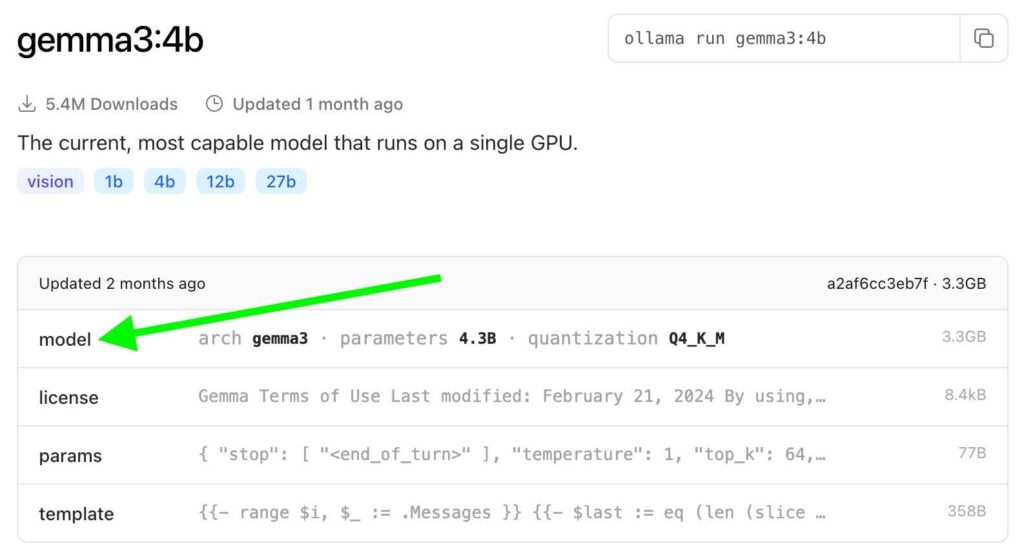Image resolution: width=1024 pixels, height=557 pixels.
Task: Open the params file row
Action: pos(70,455)
